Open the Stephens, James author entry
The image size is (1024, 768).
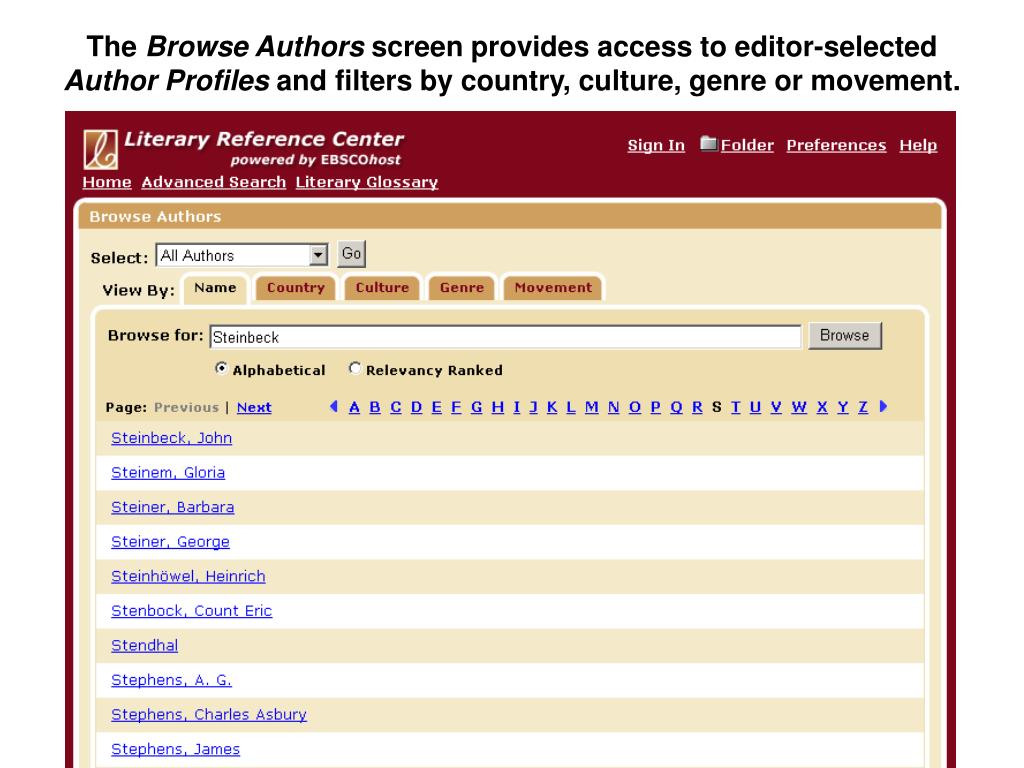click(x=176, y=750)
